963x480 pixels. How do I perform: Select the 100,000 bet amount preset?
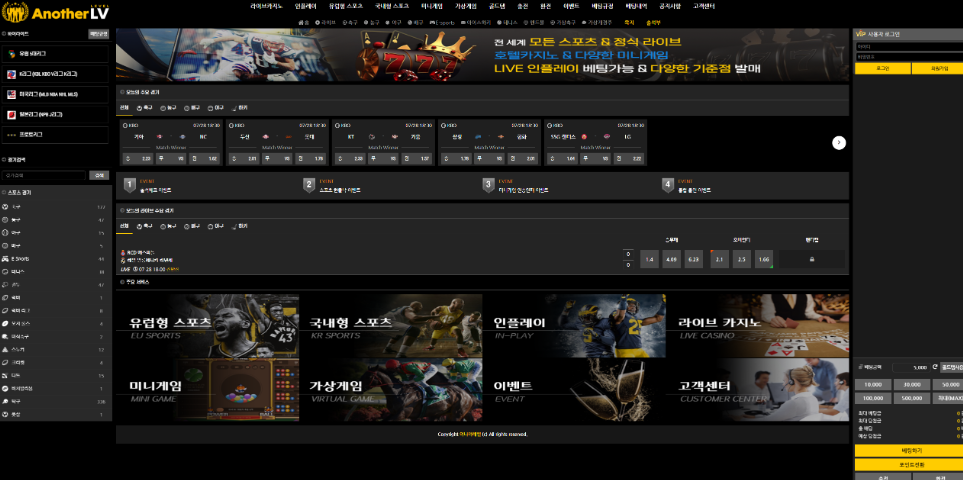[873, 398]
